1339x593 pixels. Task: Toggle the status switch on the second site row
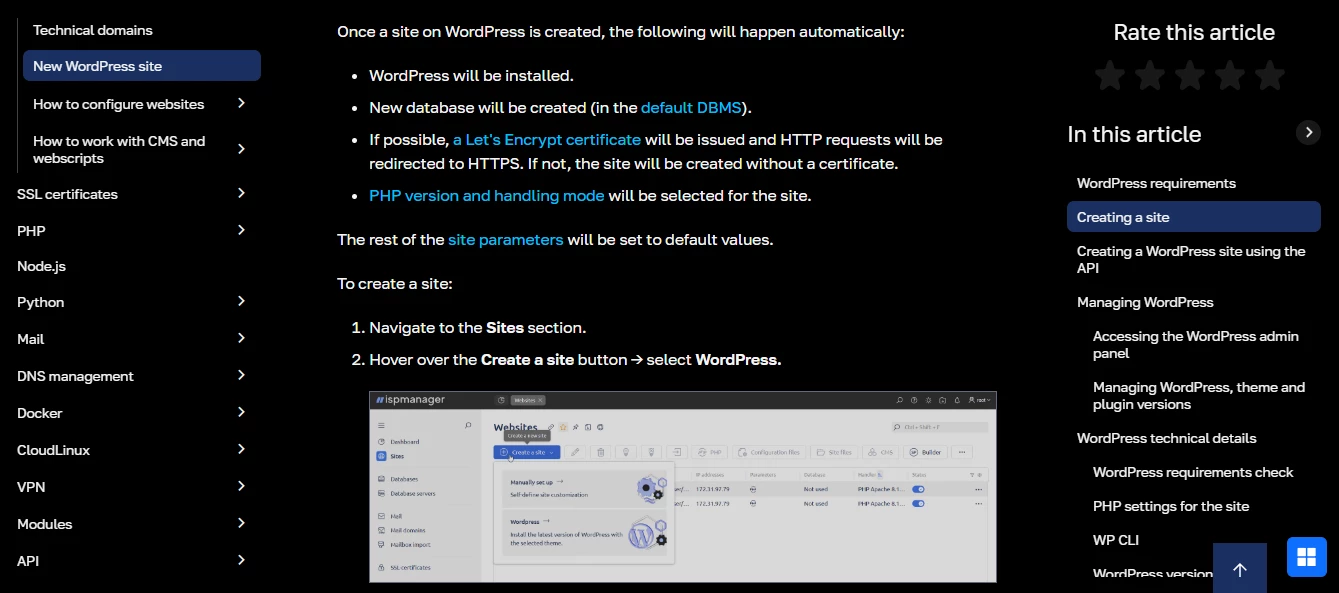click(x=918, y=502)
